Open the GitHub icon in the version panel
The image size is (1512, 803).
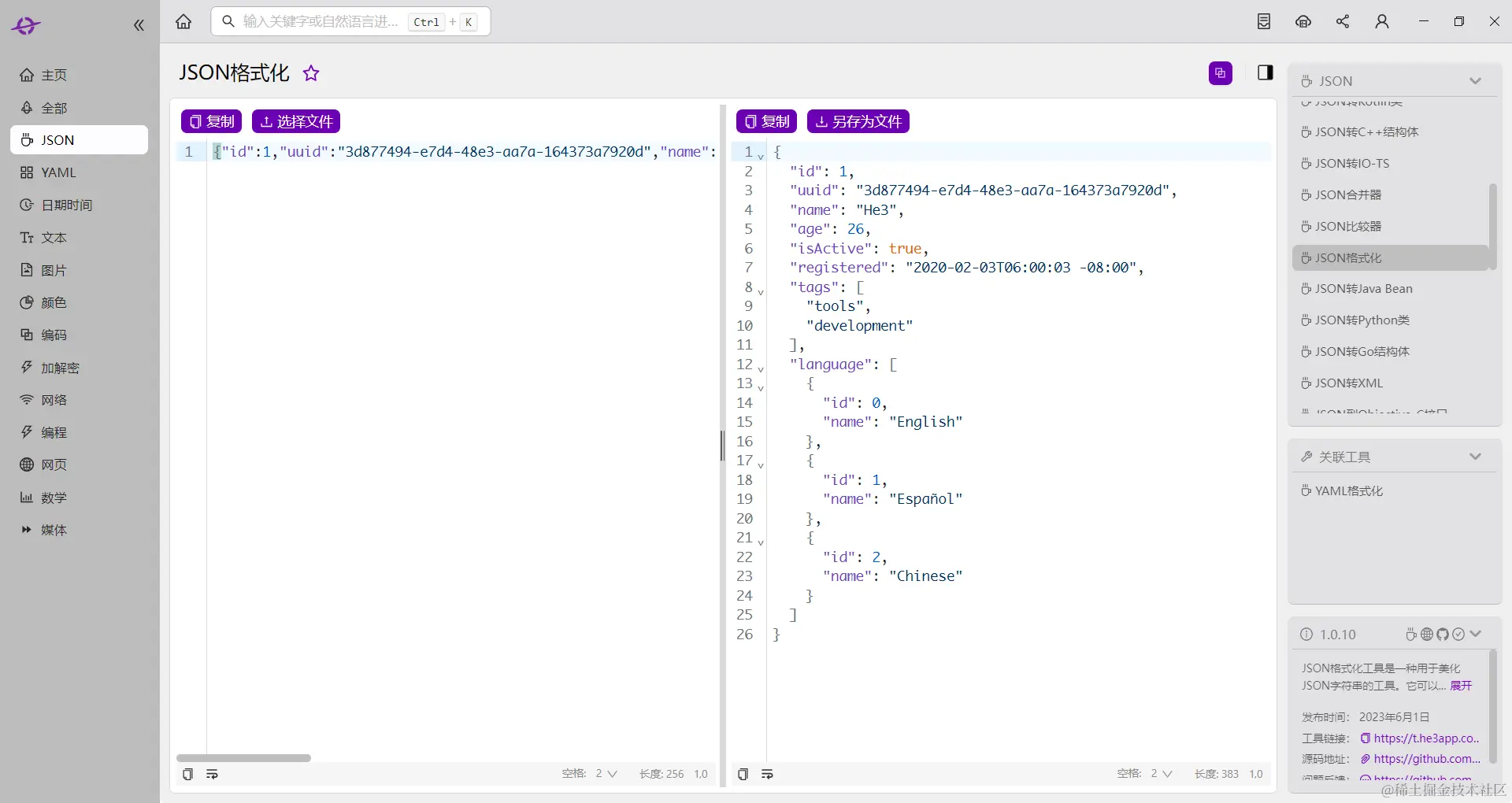click(x=1443, y=635)
